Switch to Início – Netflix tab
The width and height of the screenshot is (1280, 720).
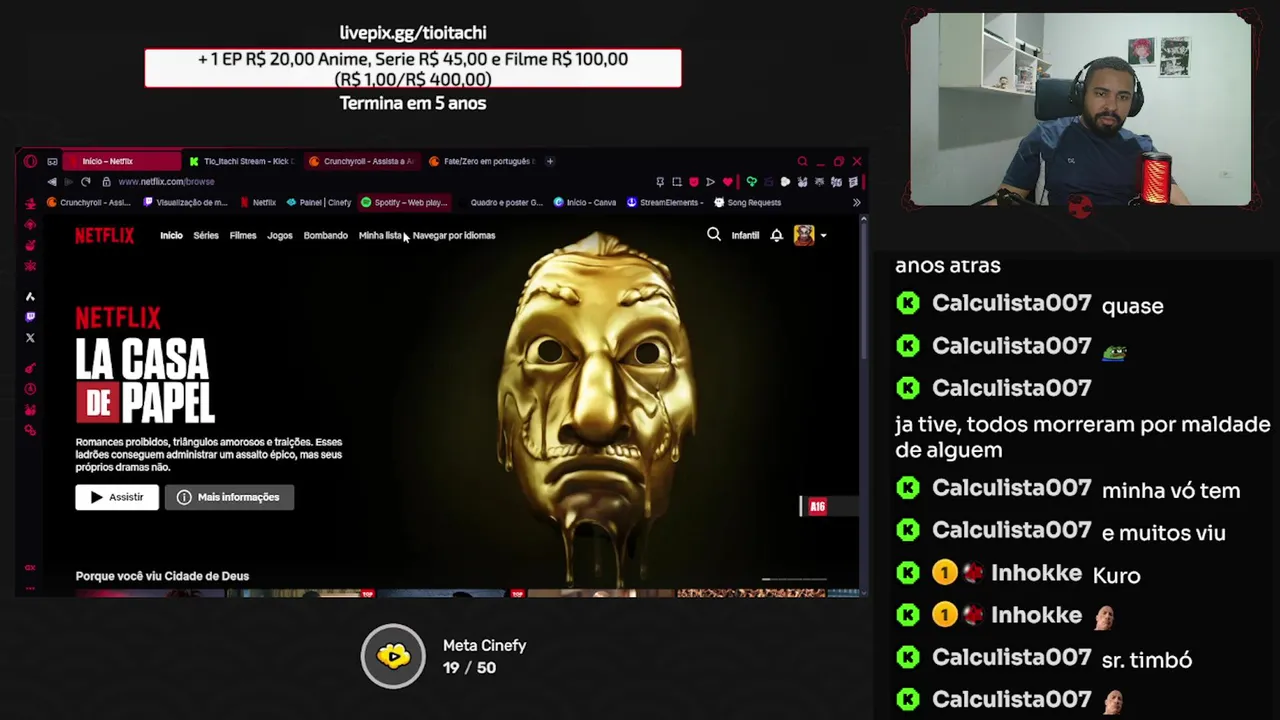pos(124,161)
